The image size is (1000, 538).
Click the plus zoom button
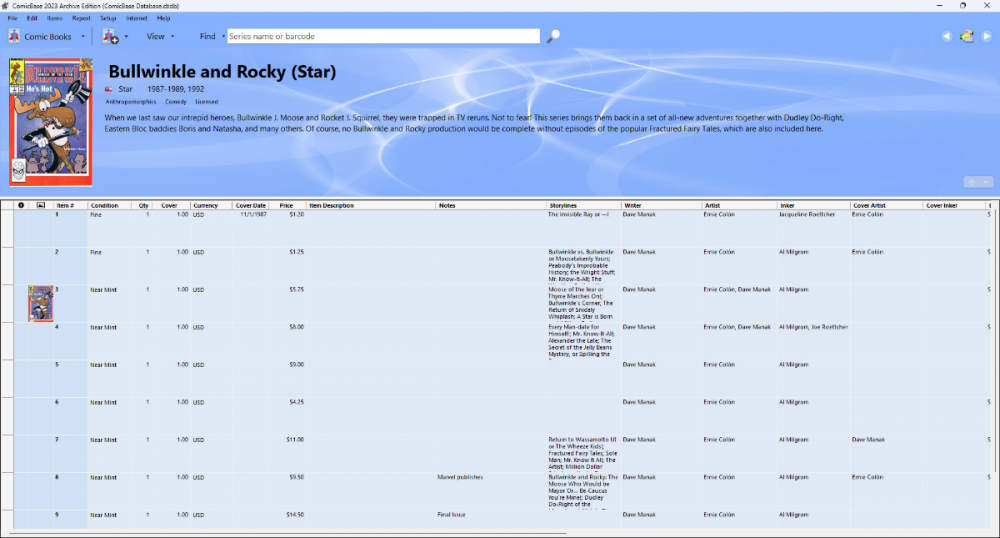coord(970,182)
